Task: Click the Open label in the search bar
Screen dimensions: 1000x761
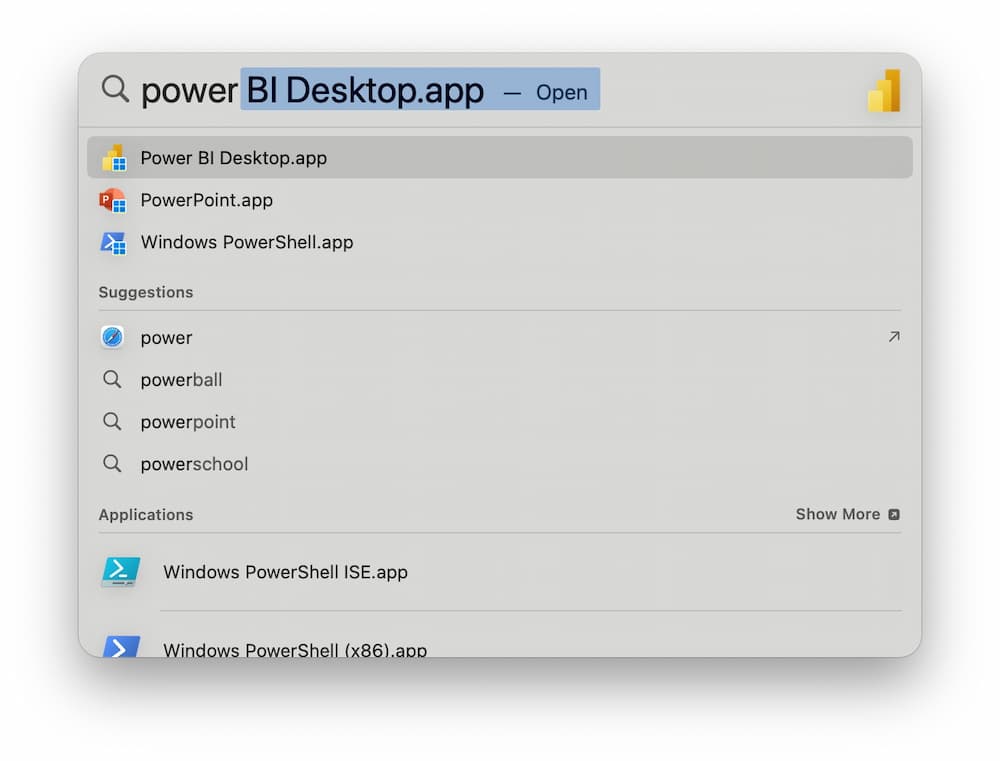Action: [561, 92]
